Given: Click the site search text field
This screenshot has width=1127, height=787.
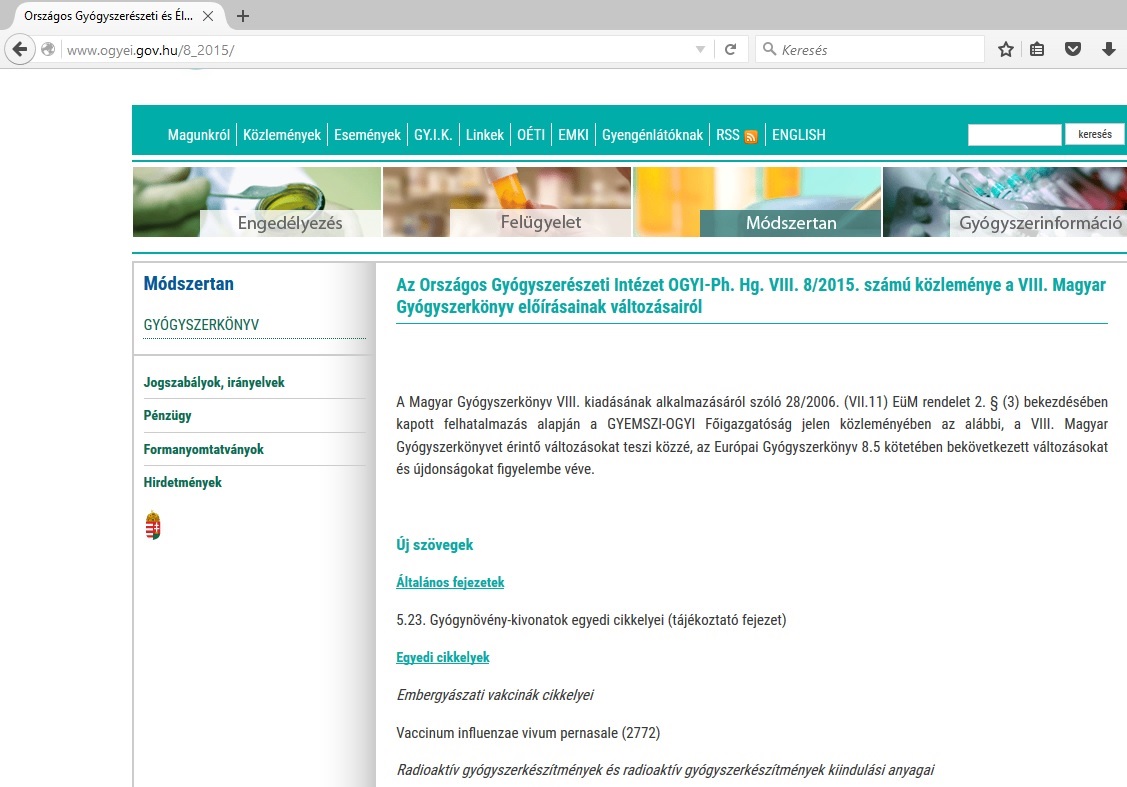Looking at the screenshot, I should click(x=1014, y=135).
